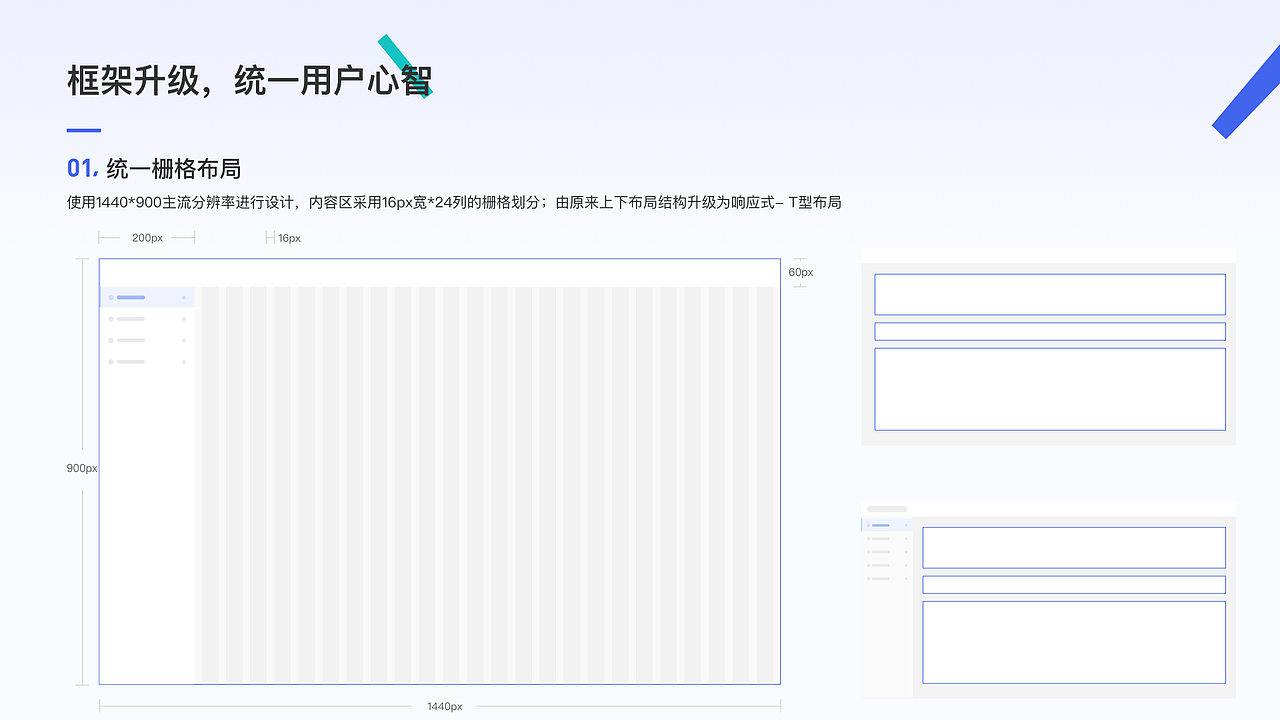This screenshot has height=720, width=1280.
Task: Toggle the highlighted nav item in bottom-right mockup
Action: click(881, 525)
